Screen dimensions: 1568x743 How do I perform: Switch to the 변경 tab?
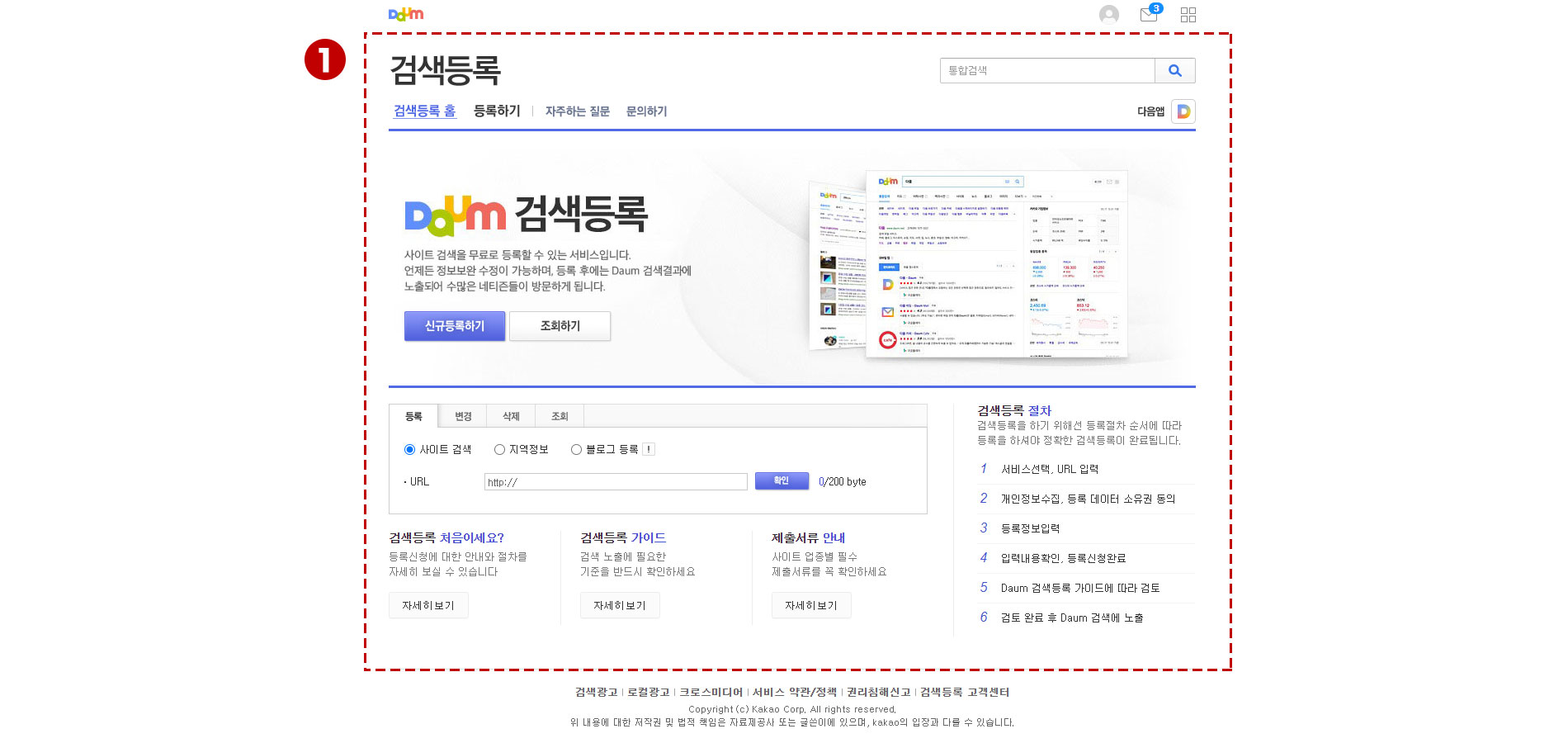point(463,416)
